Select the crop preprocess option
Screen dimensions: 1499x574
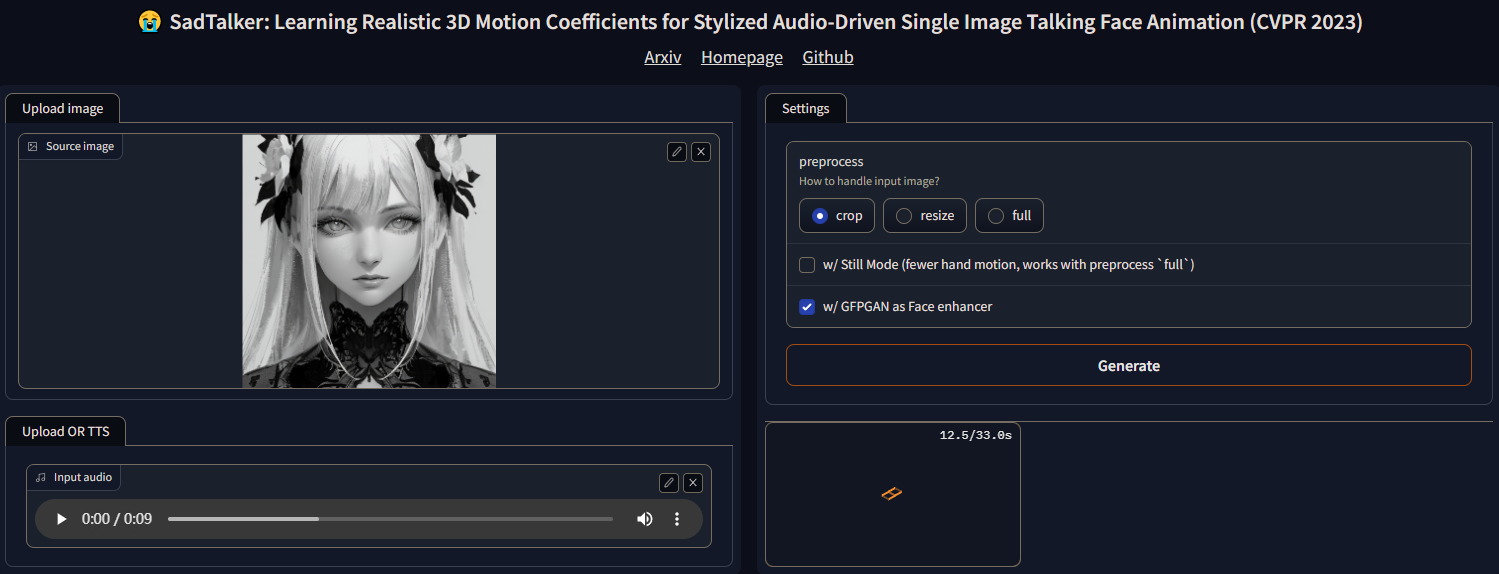tap(837, 215)
